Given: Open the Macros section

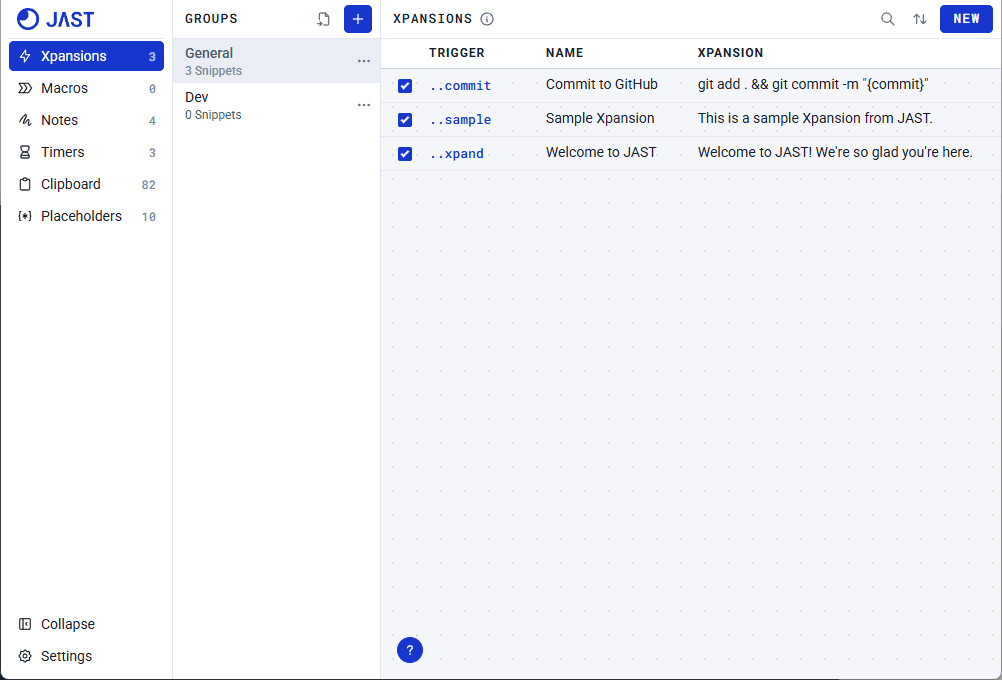Looking at the screenshot, I should [x=86, y=88].
